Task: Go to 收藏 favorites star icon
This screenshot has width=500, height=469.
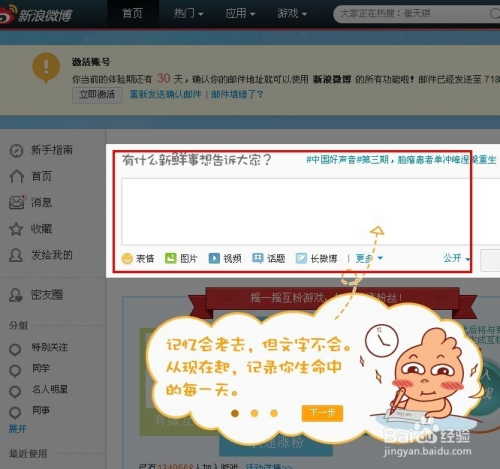Action: coord(16,229)
